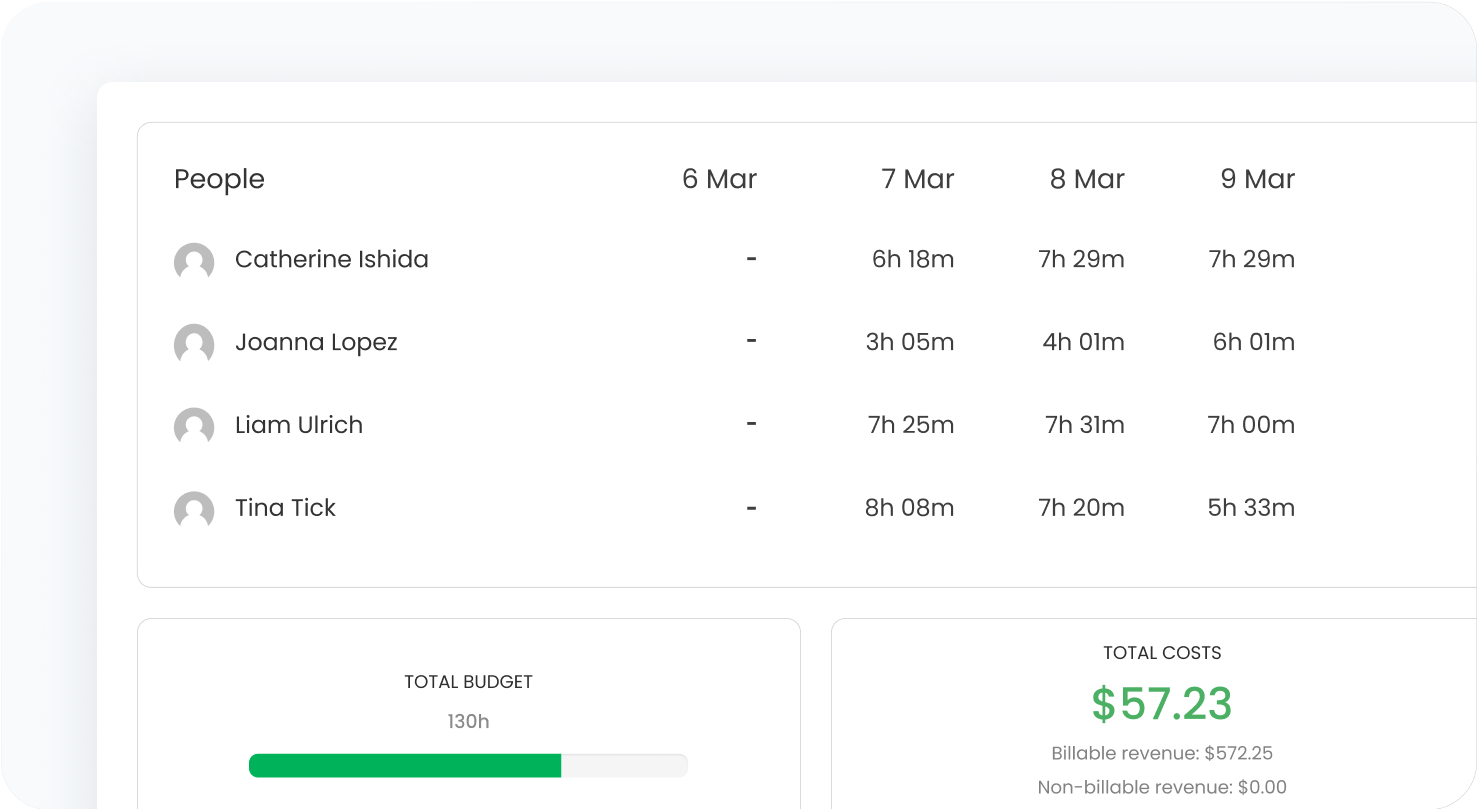Select the 8 Mar column header
The width and height of the screenshot is (1477, 809).
(x=1087, y=179)
